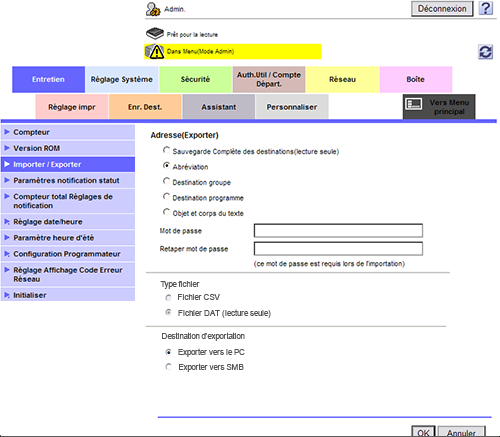Open Auth.Util / Compte Départ. tab

pyautogui.click(x=269, y=79)
